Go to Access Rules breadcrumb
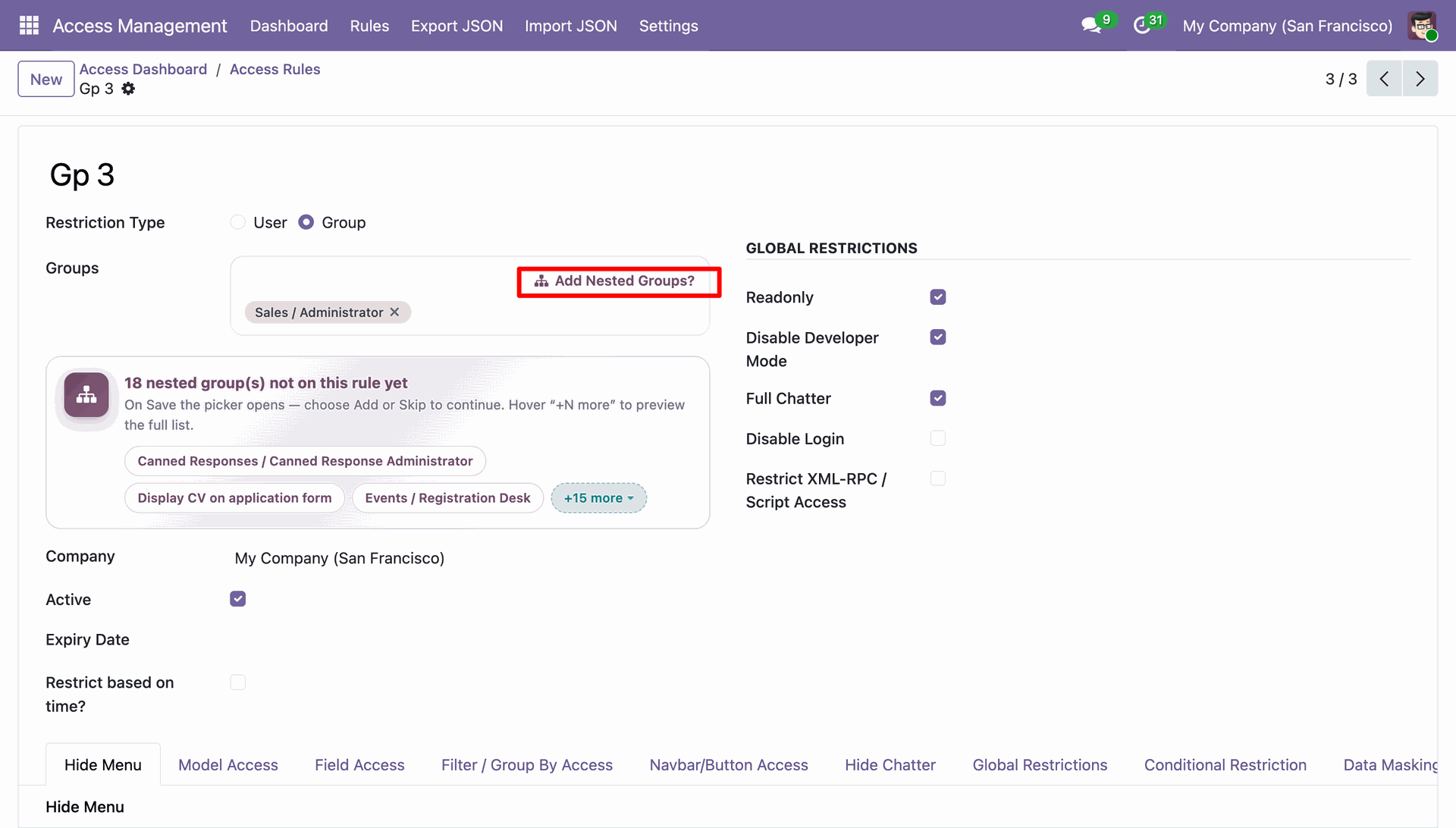Image resolution: width=1456 pixels, height=828 pixels. (275, 69)
